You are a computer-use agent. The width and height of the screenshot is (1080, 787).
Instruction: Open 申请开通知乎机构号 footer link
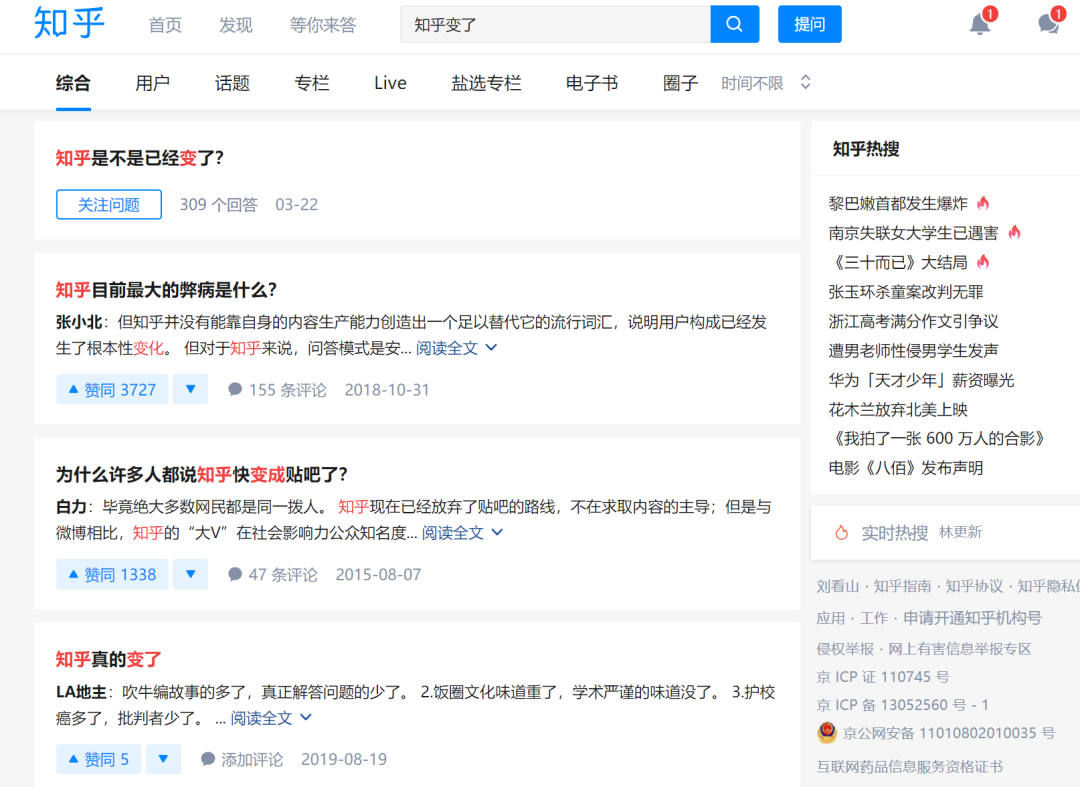coord(972,618)
